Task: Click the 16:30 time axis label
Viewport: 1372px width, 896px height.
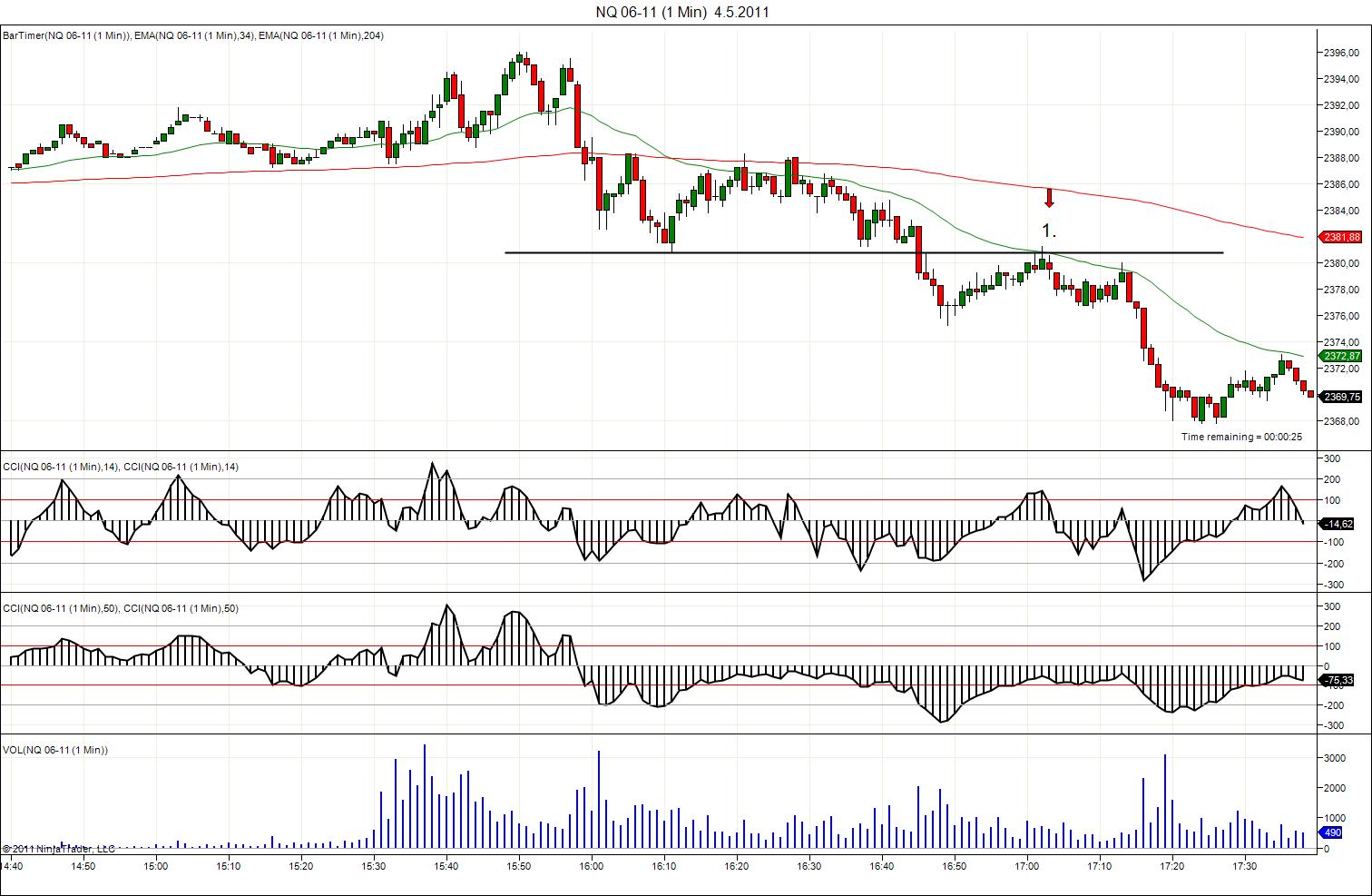Action: (x=808, y=866)
